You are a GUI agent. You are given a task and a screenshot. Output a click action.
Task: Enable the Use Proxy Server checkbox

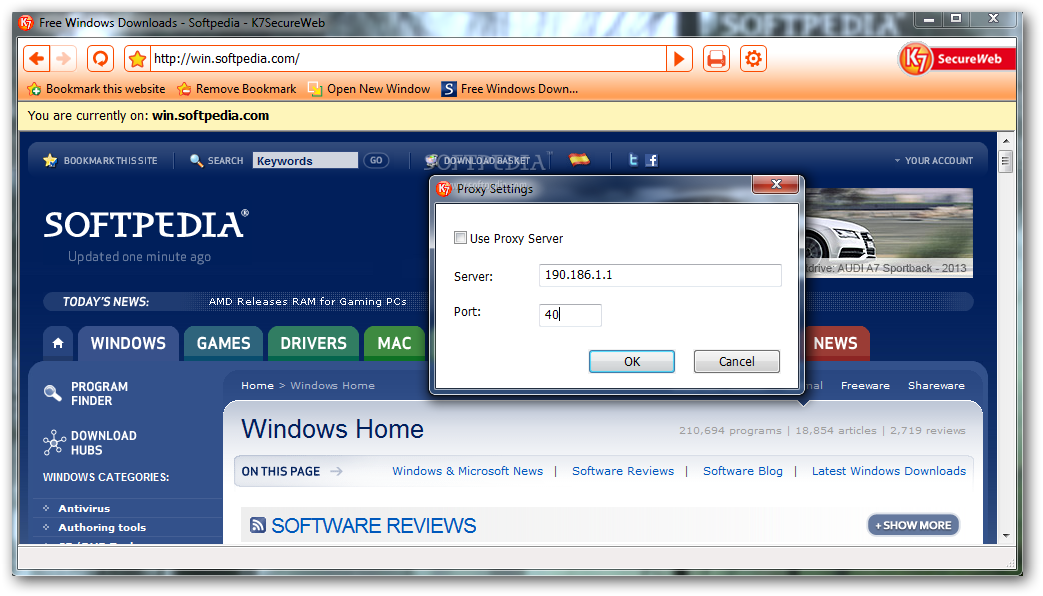click(x=460, y=238)
